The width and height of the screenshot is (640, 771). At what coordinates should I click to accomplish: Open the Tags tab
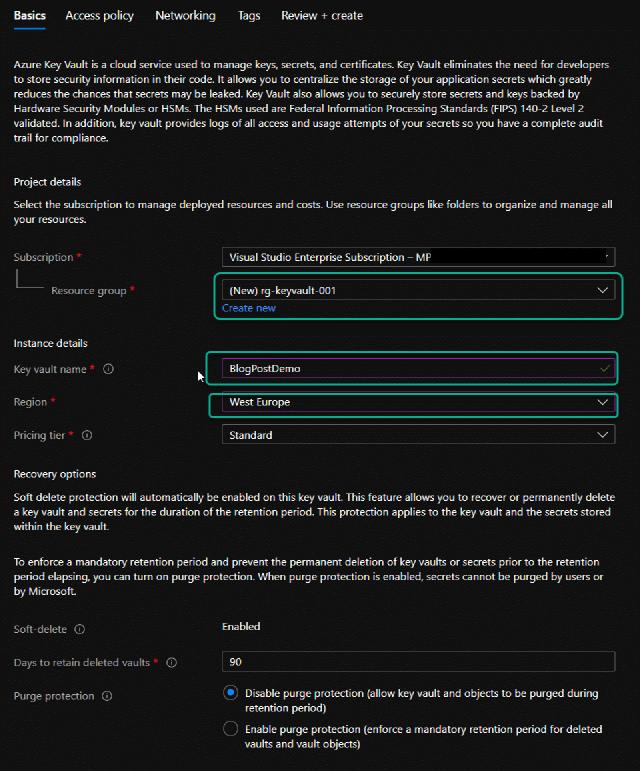249,16
